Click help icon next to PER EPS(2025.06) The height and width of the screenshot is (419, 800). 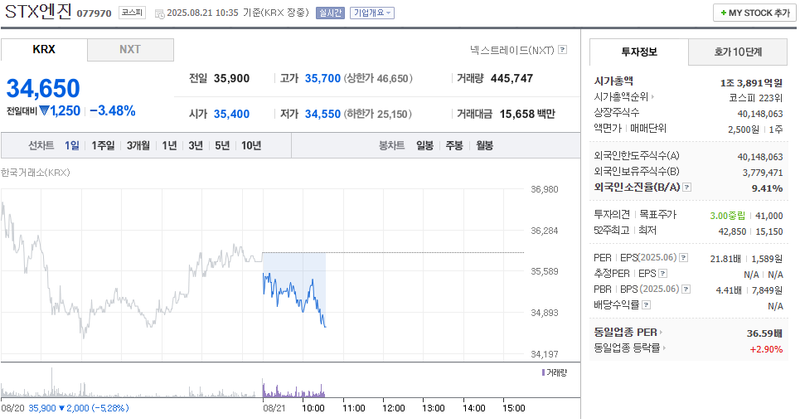683,258
